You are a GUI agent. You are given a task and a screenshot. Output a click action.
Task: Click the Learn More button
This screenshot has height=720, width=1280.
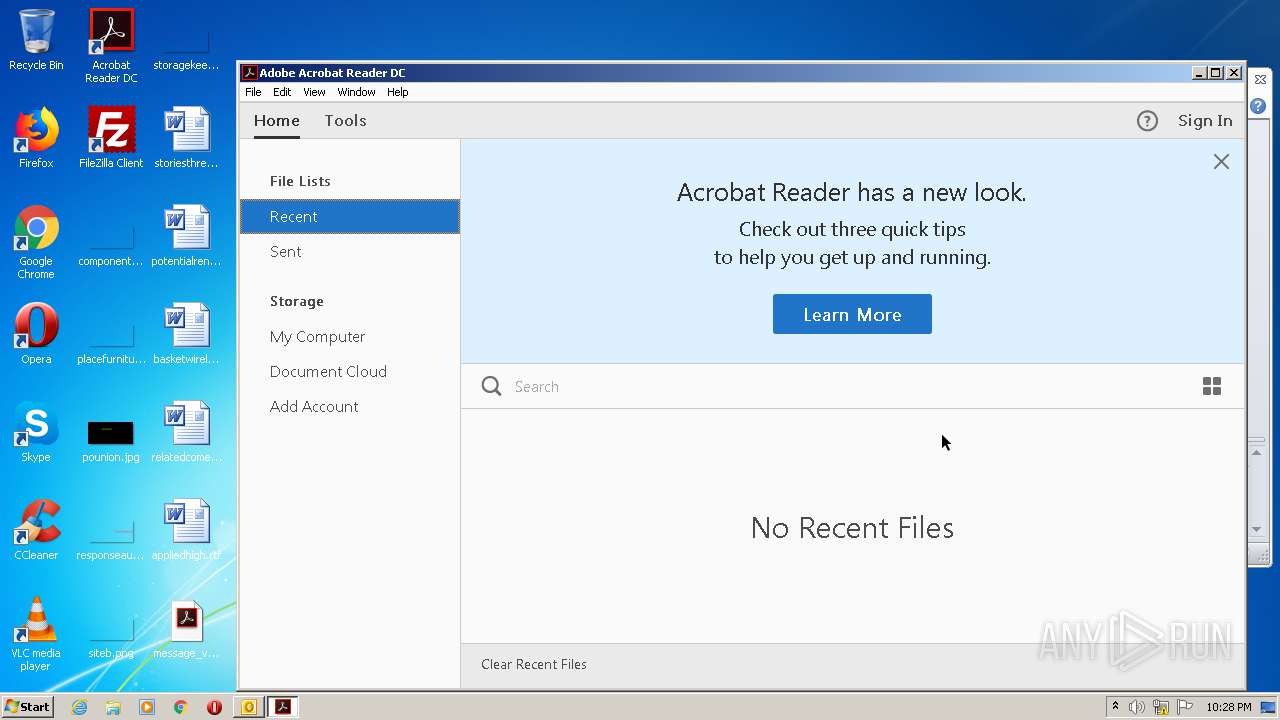coord(852,314)
